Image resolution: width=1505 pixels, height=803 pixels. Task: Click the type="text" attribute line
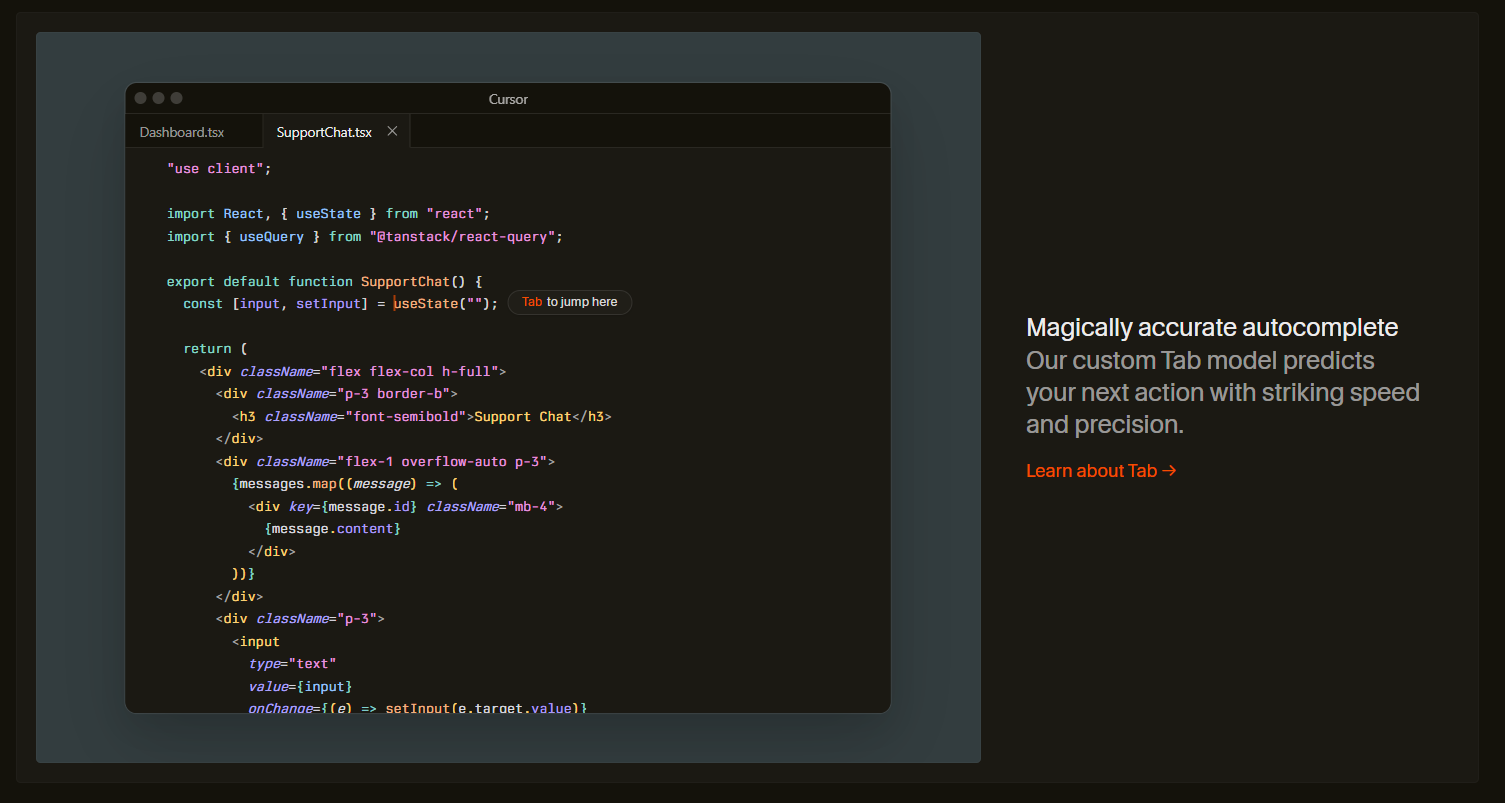coord(293,664)
